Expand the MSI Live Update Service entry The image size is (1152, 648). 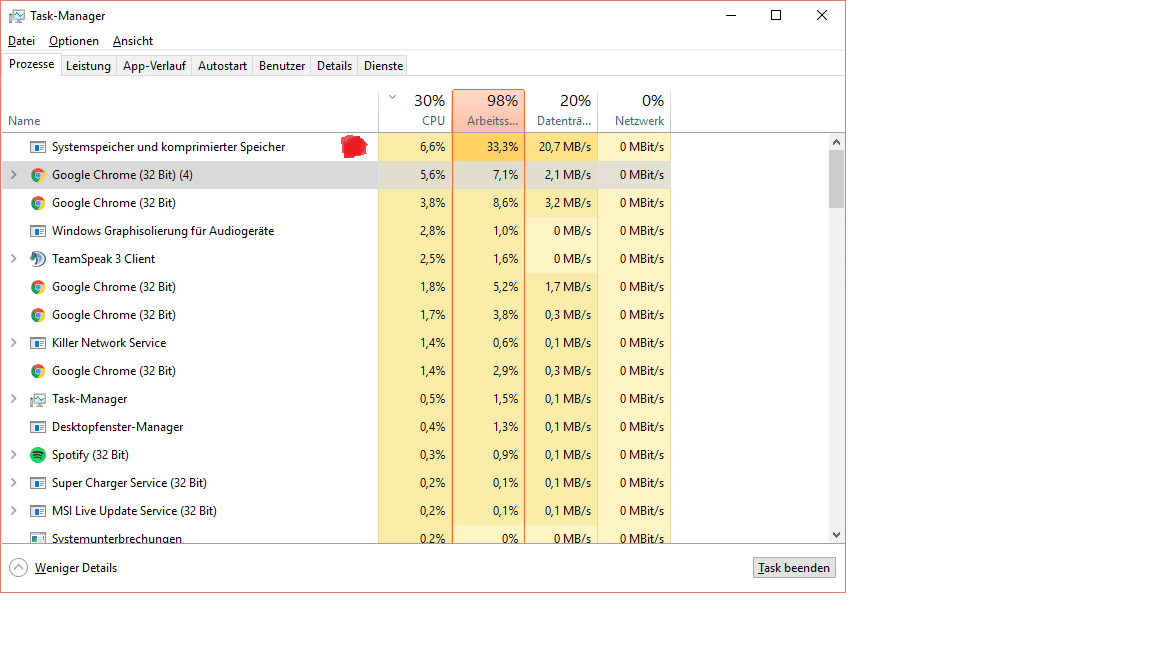tap(13, 511)
